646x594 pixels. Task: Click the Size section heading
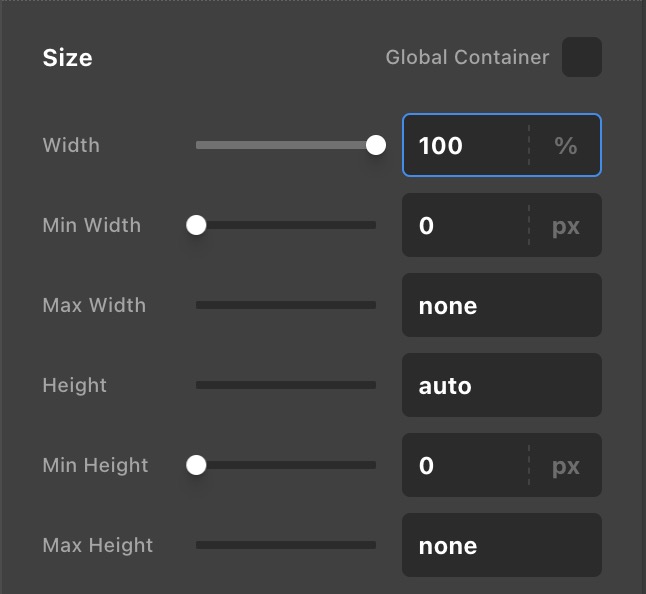click(x=67, y=58)
